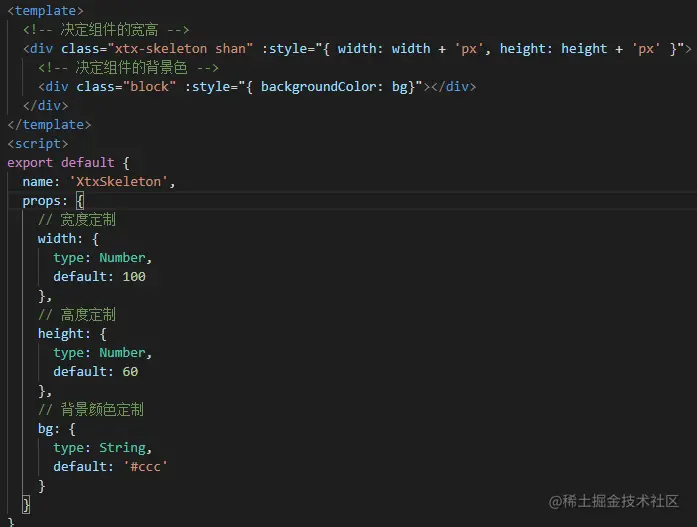Click the opening template tag
This screenshot has height=527, width=697.
45,10
